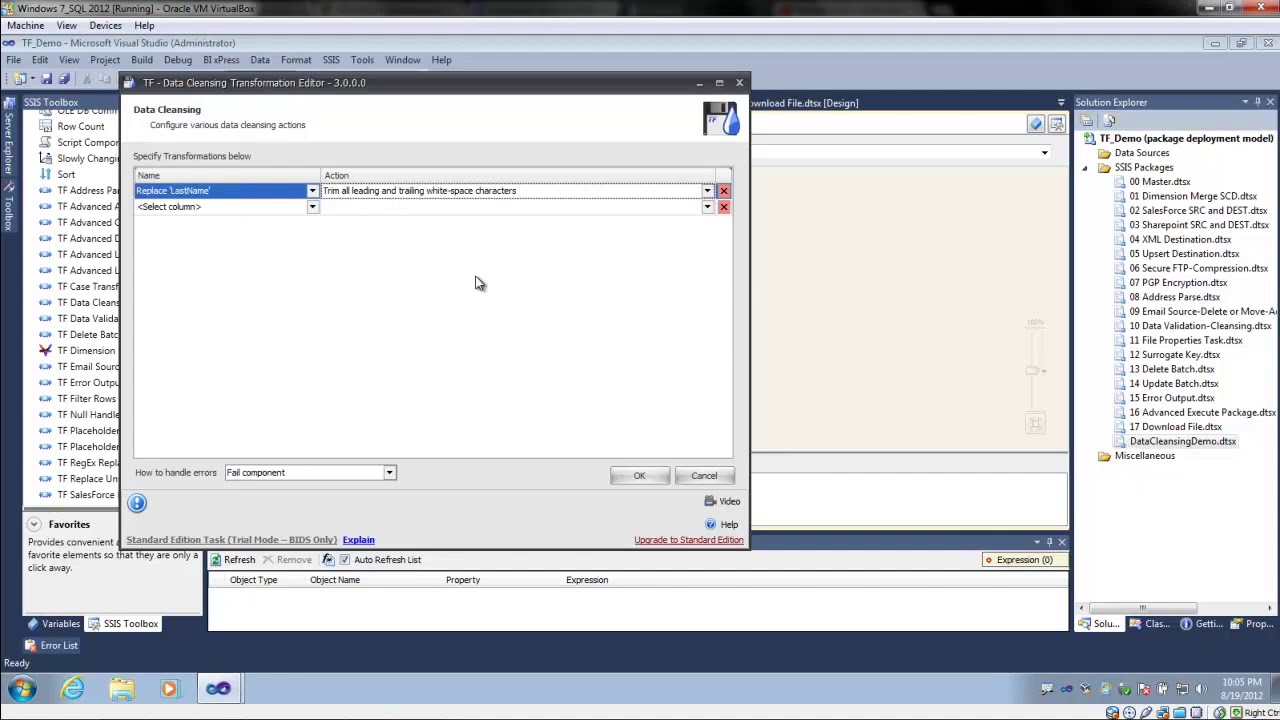The width and height of the screenshot is (1280, 720).
Task: Open the Error List tab
Action: tap(50, 646)
